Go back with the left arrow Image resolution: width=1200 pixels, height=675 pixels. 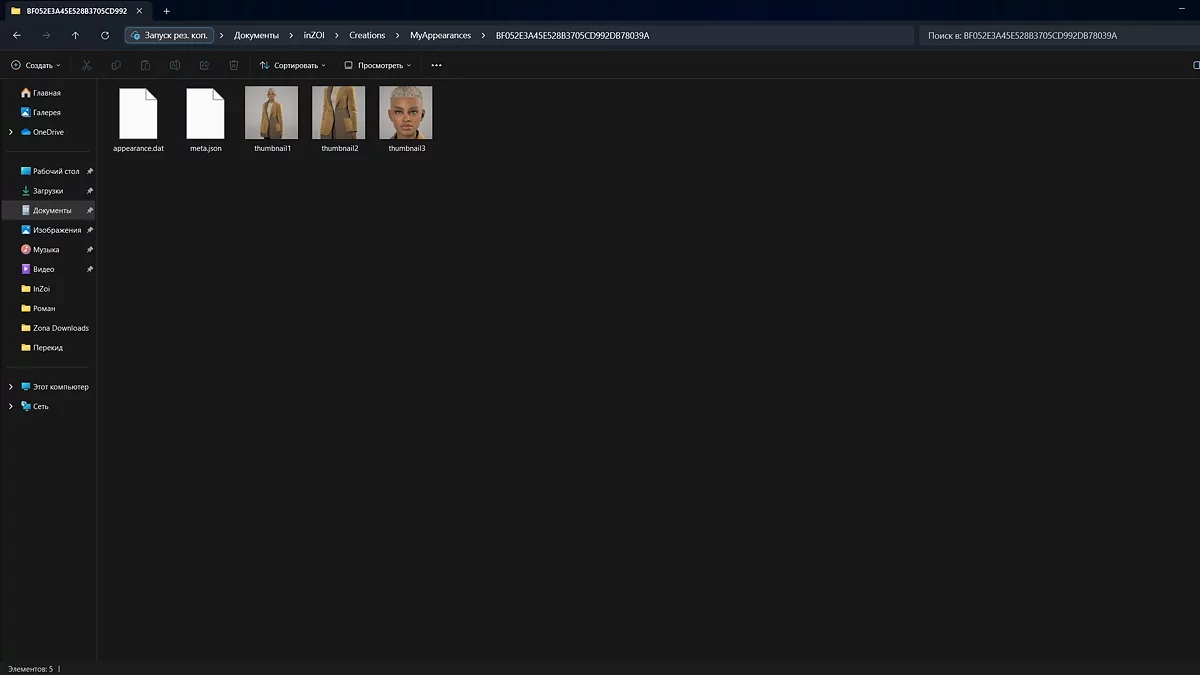coord(17,35)
